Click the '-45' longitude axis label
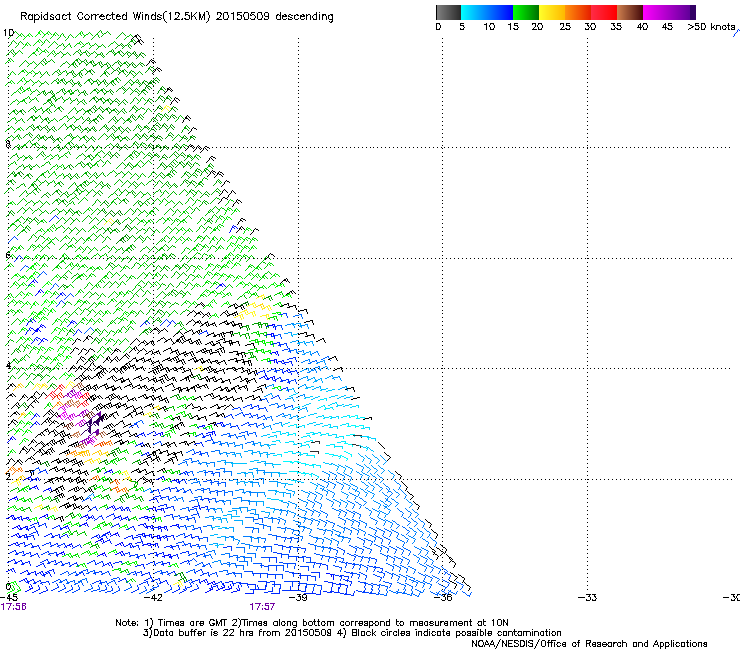The width and height of the screenshot is (740, 650). tap(8, 598)
